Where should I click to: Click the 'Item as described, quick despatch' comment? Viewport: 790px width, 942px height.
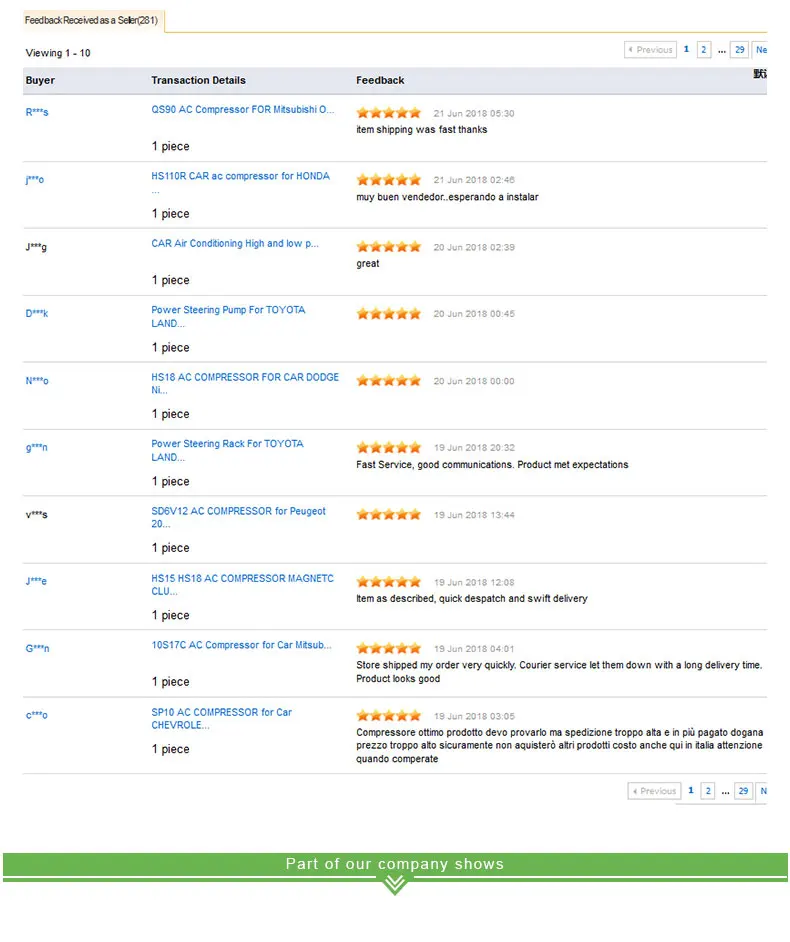tap(471, 598)
